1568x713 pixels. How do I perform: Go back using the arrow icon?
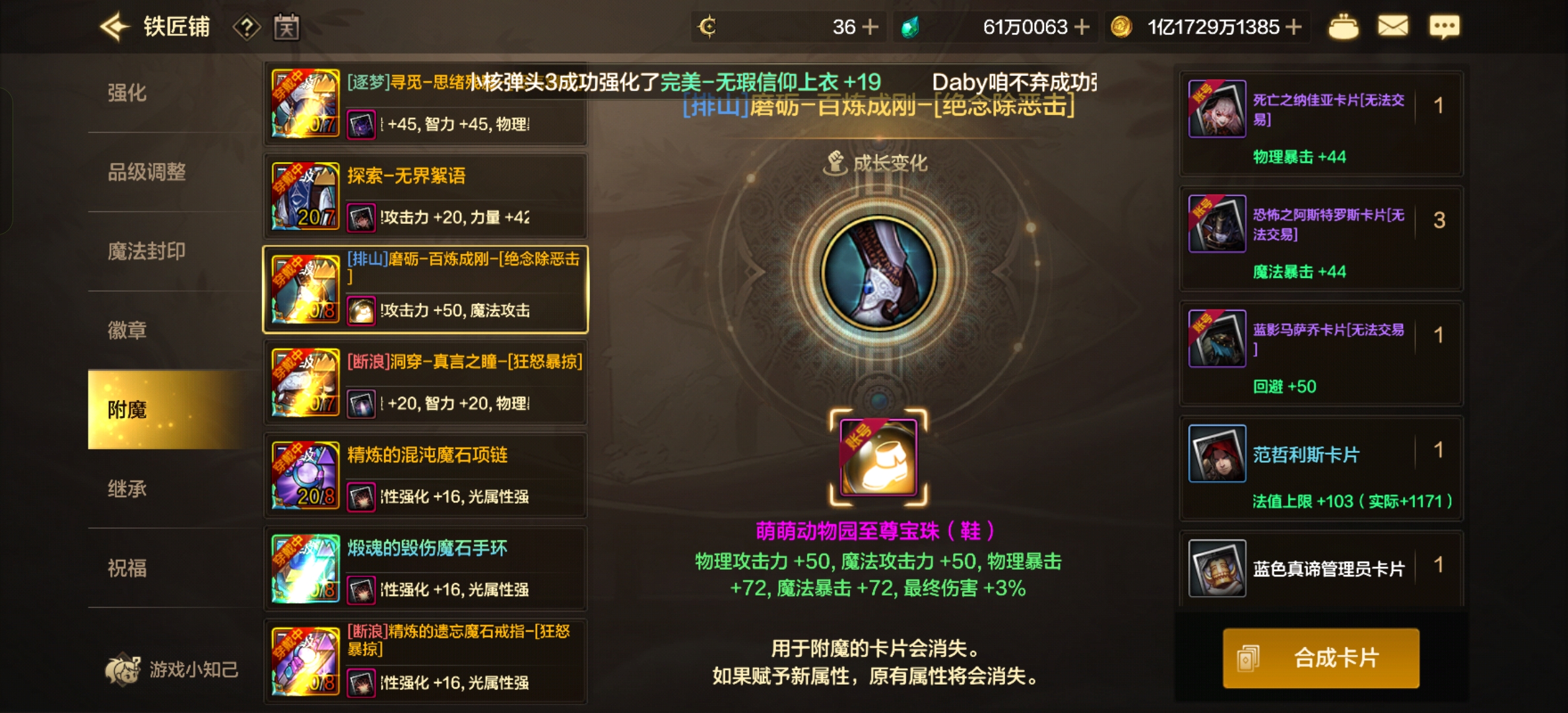(115, 27)
